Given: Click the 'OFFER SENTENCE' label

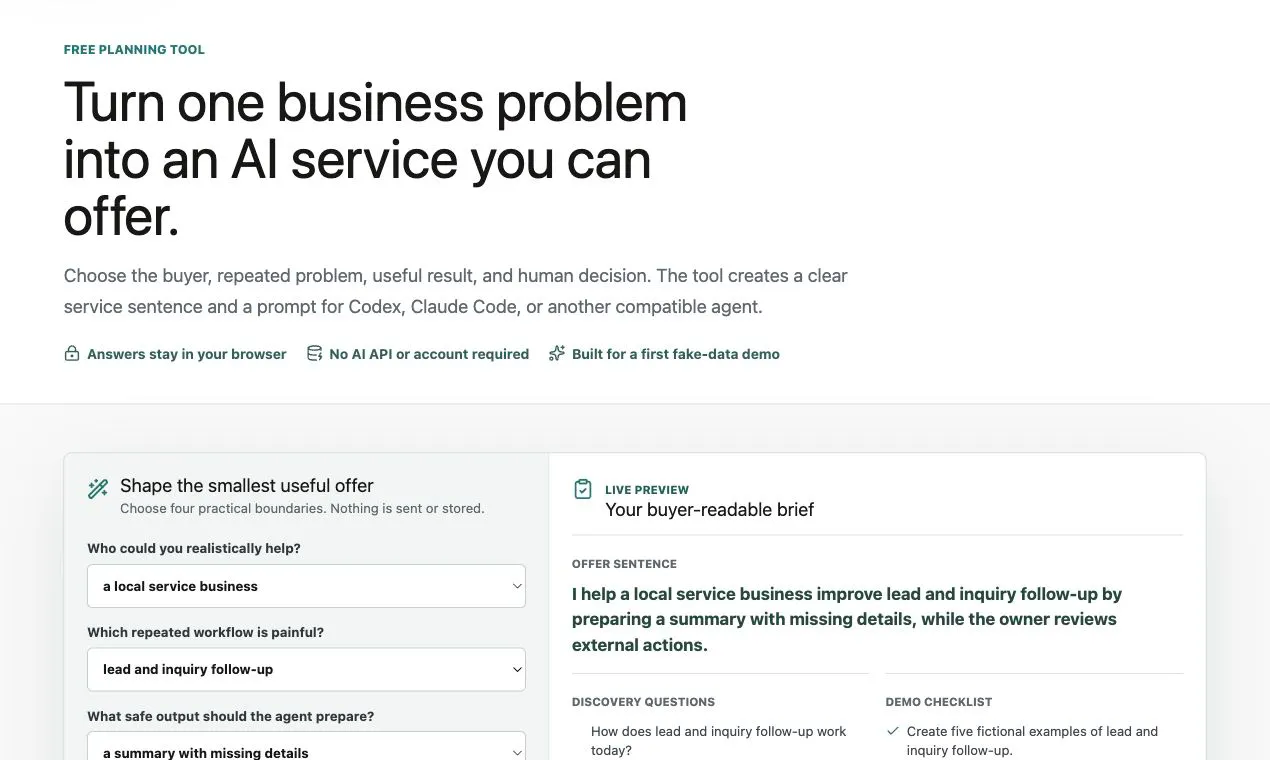Looking at the screenshot, I should (624, 564).
